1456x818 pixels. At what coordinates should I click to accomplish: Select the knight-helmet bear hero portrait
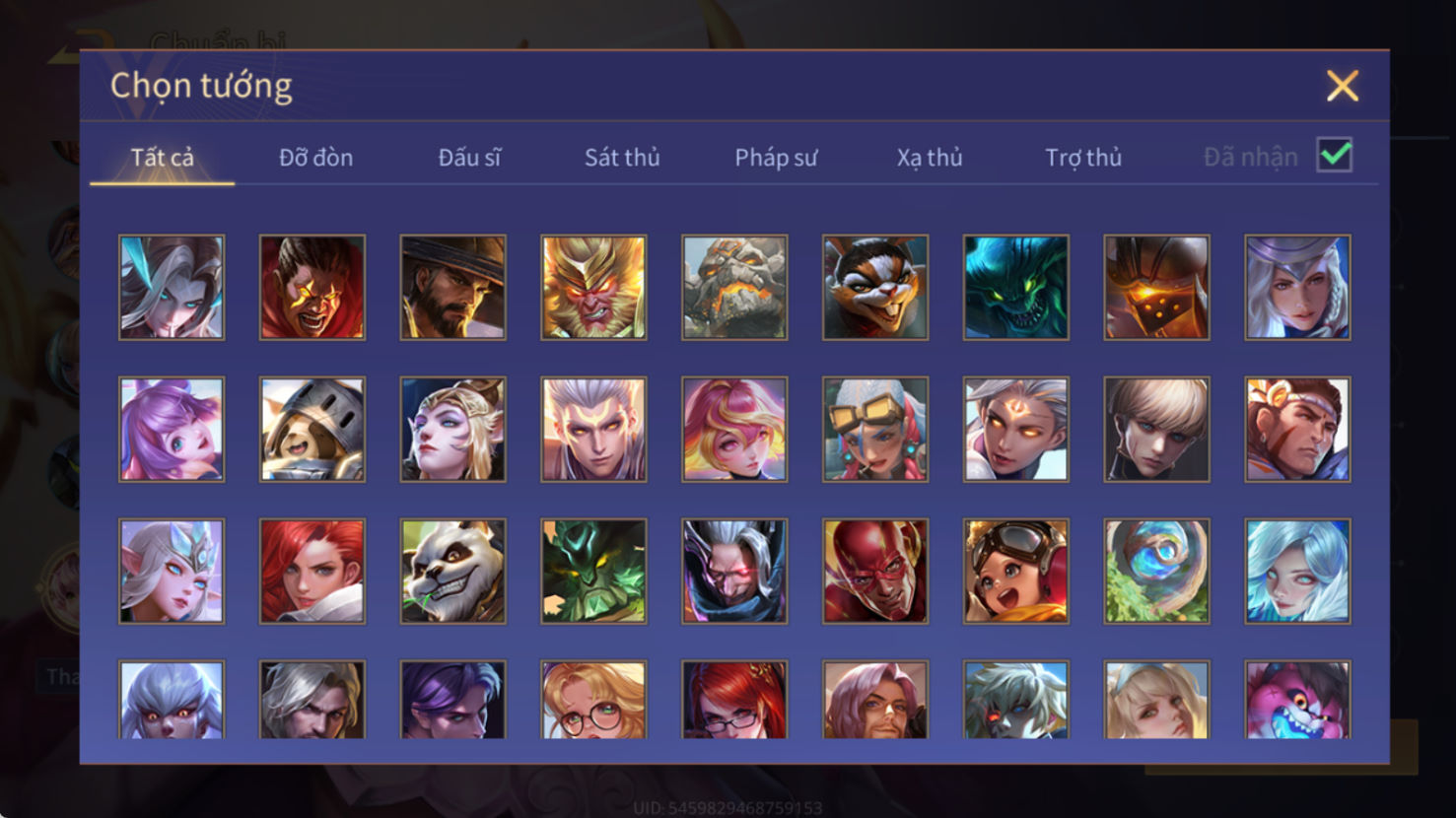coord(312,430)
